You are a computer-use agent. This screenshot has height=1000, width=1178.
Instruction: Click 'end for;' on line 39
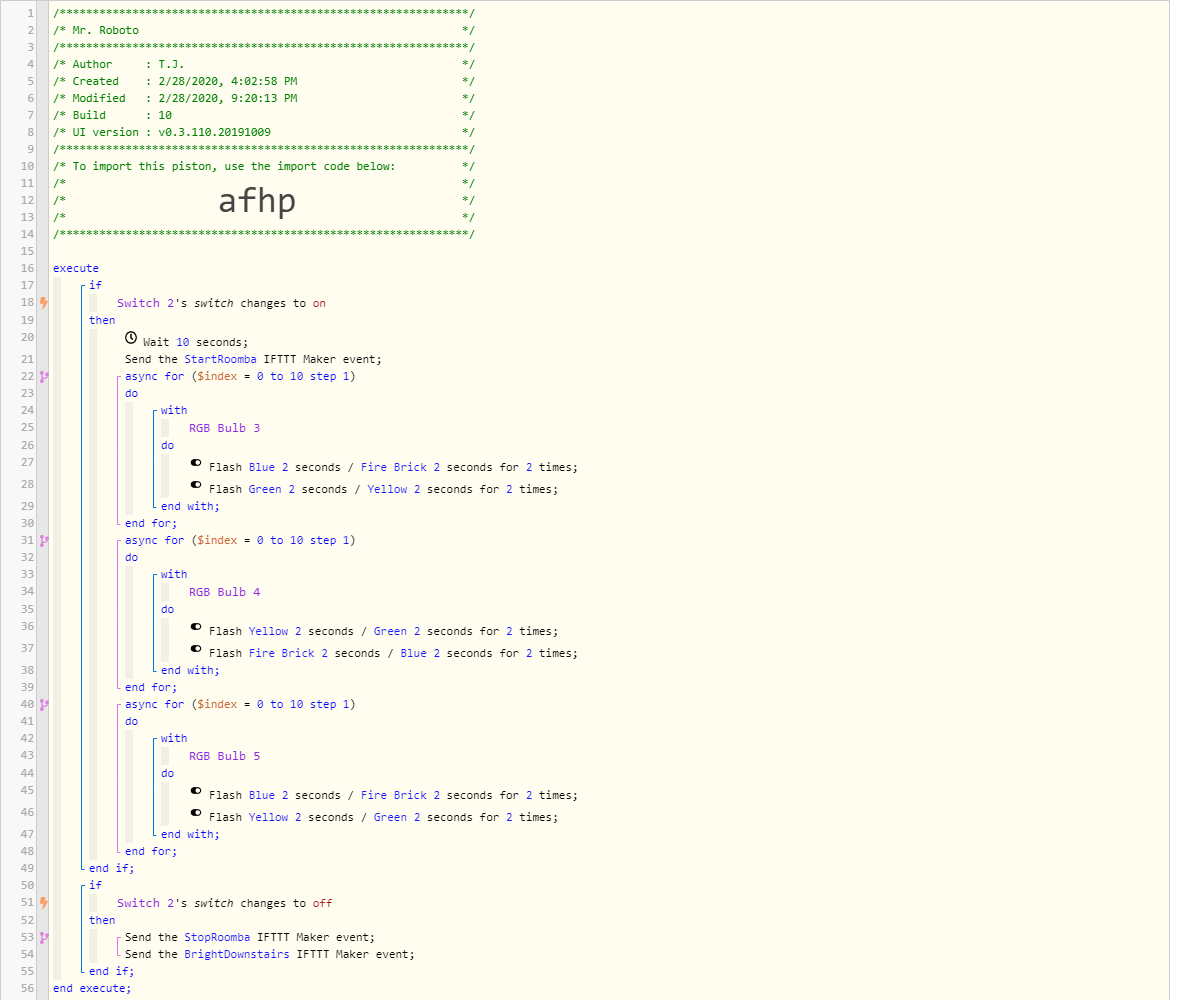(151, 687)
